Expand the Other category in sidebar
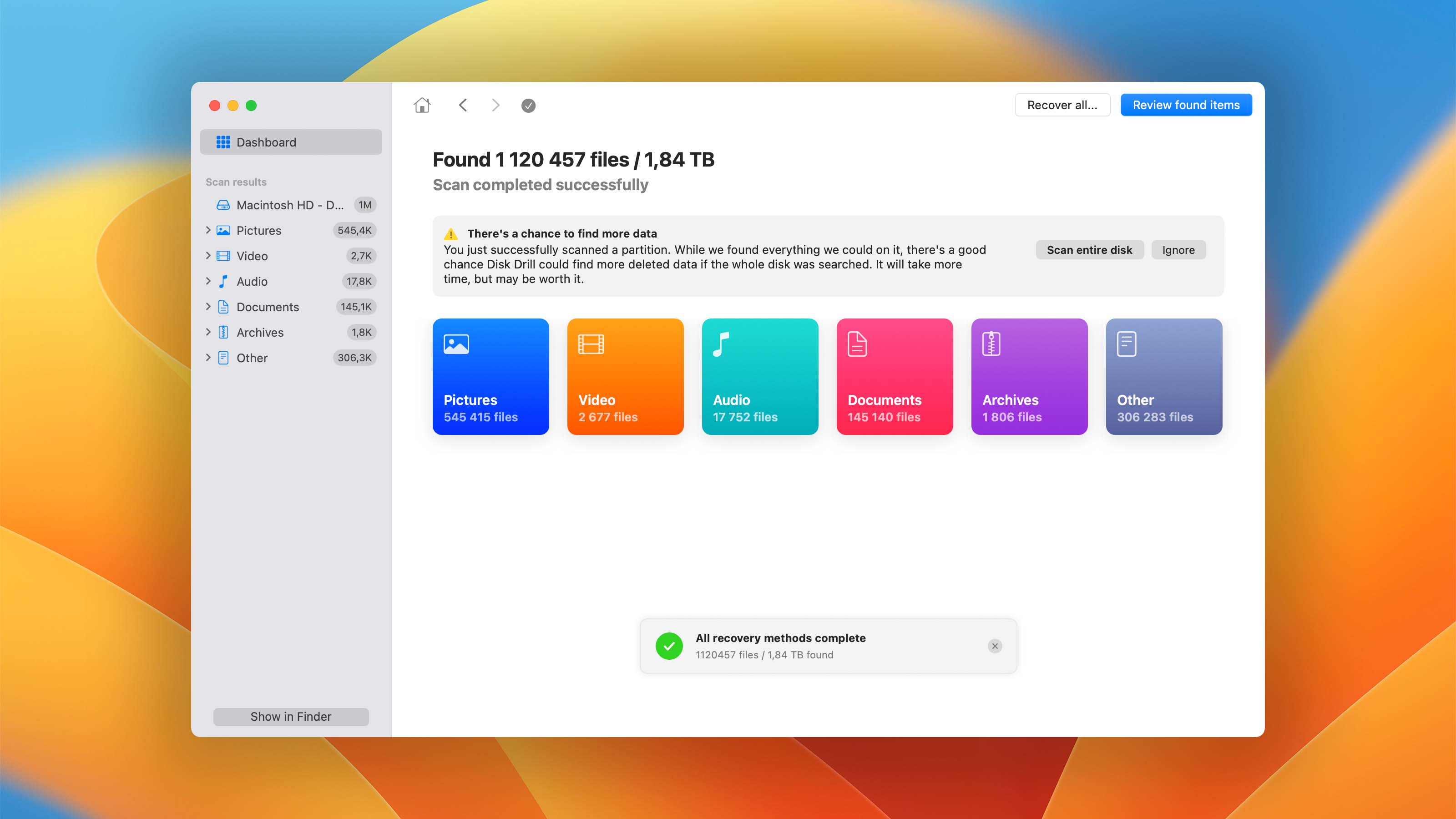Image resolution: width=1456 pixels, height=819 pixels. click(x=208, y=357)
